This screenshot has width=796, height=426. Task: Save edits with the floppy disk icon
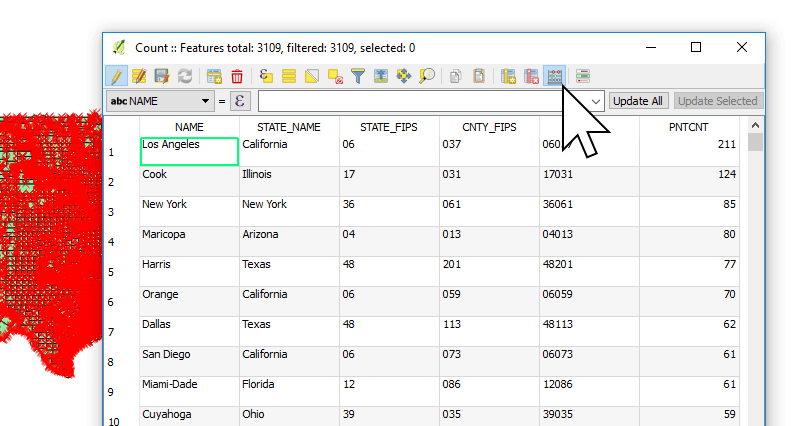click(x=162, y=76)
